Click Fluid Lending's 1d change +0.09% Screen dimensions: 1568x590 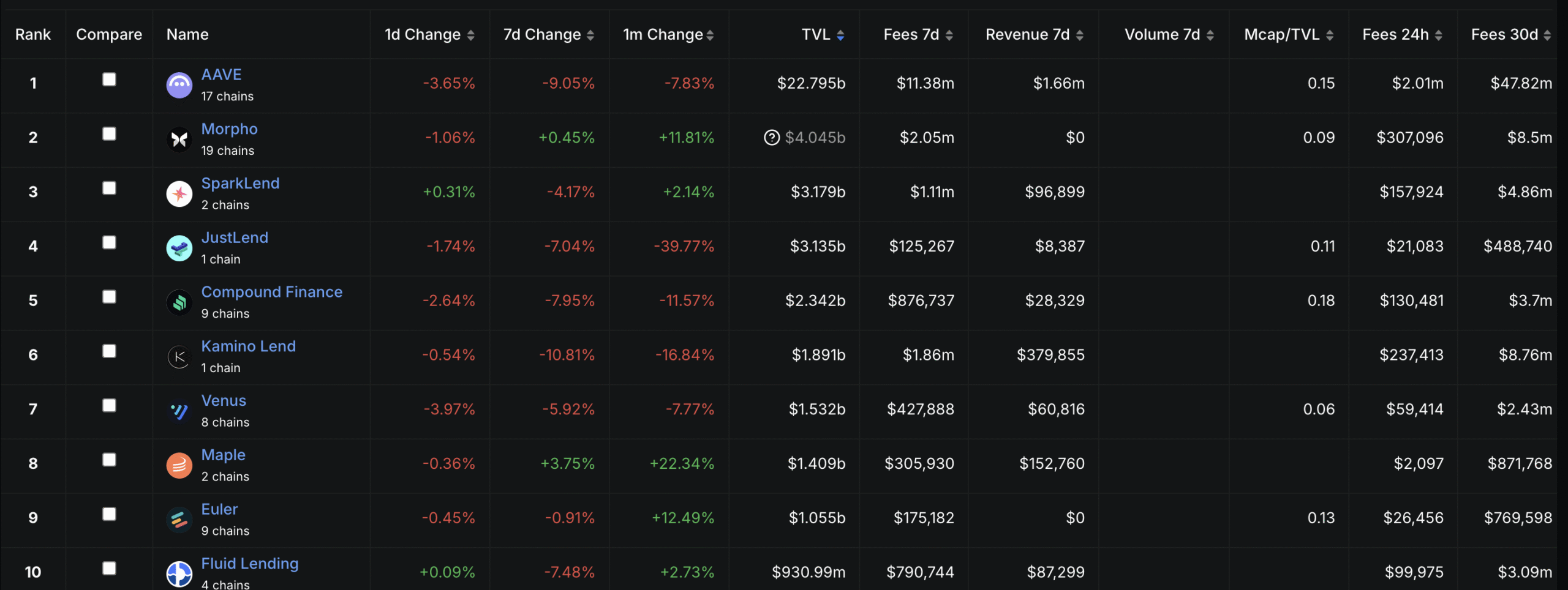447,572
